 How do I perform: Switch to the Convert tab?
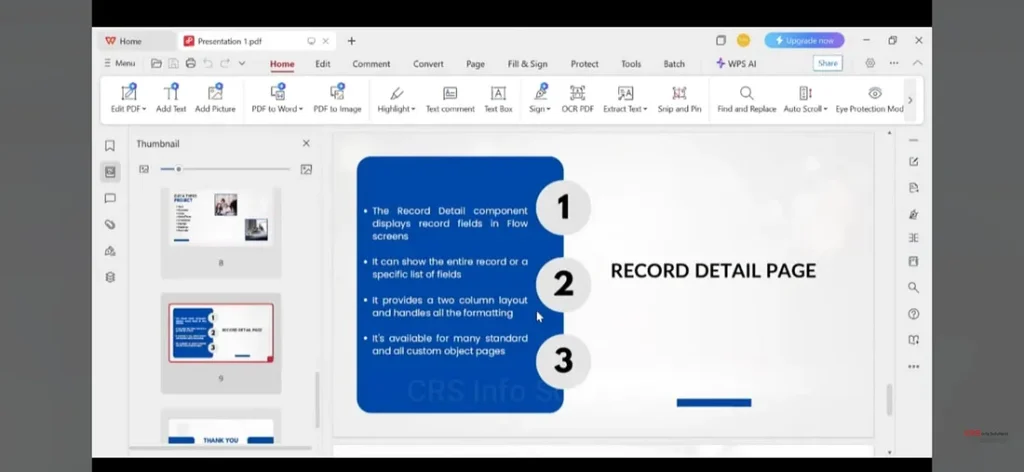coord(428,64)
